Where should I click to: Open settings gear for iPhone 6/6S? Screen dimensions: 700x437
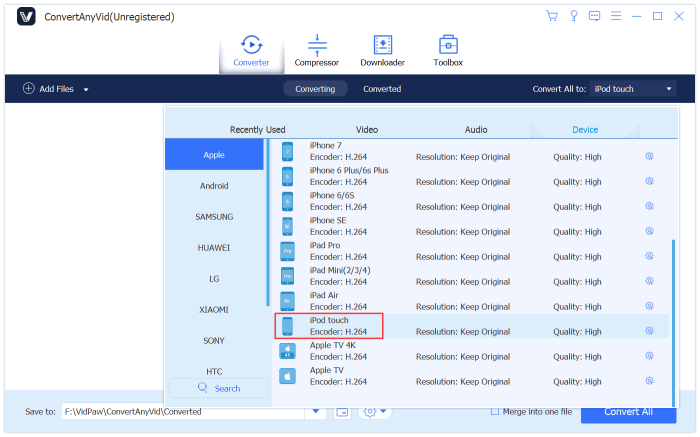[650, 206]
